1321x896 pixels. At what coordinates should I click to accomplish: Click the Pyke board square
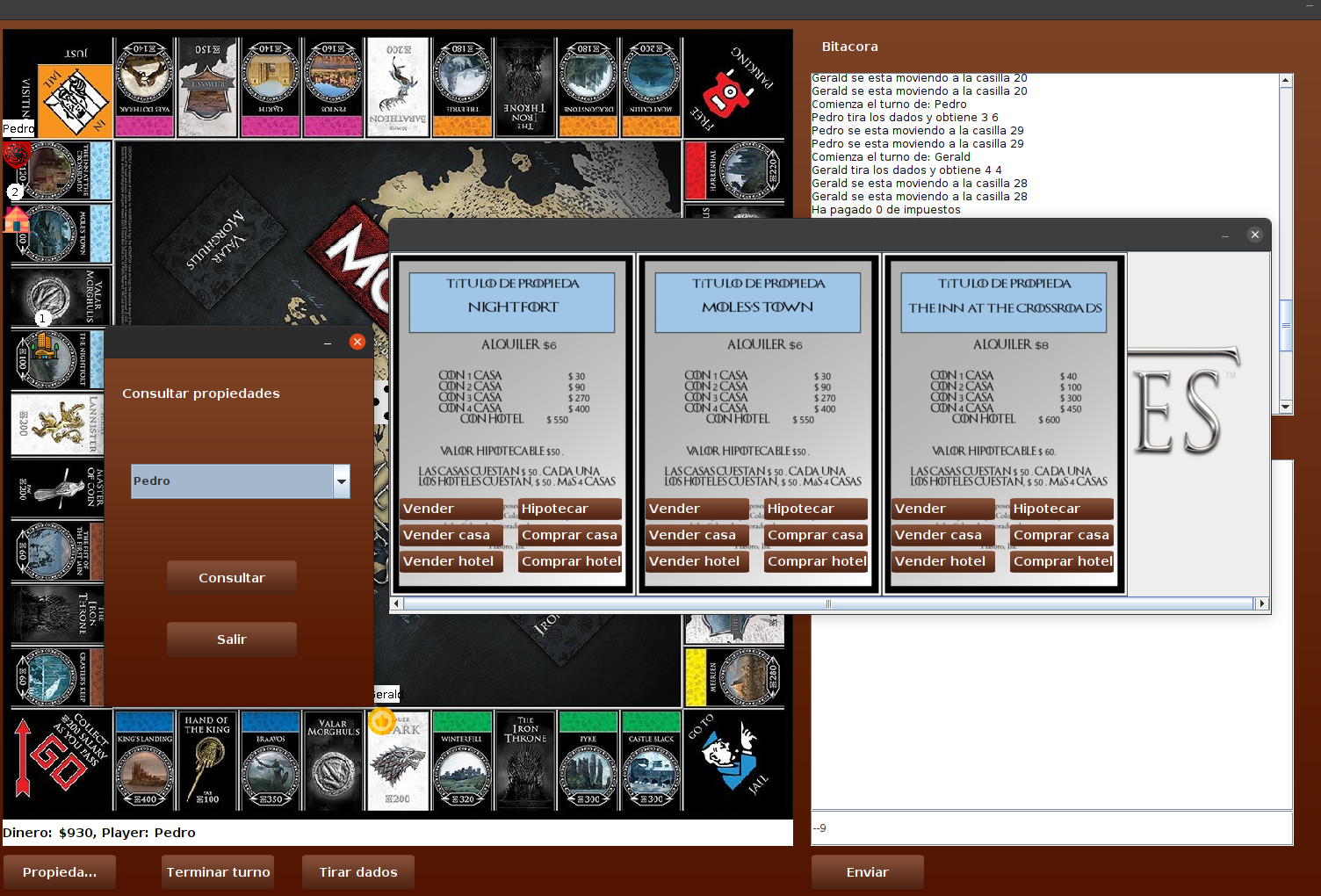coord(588,760)
